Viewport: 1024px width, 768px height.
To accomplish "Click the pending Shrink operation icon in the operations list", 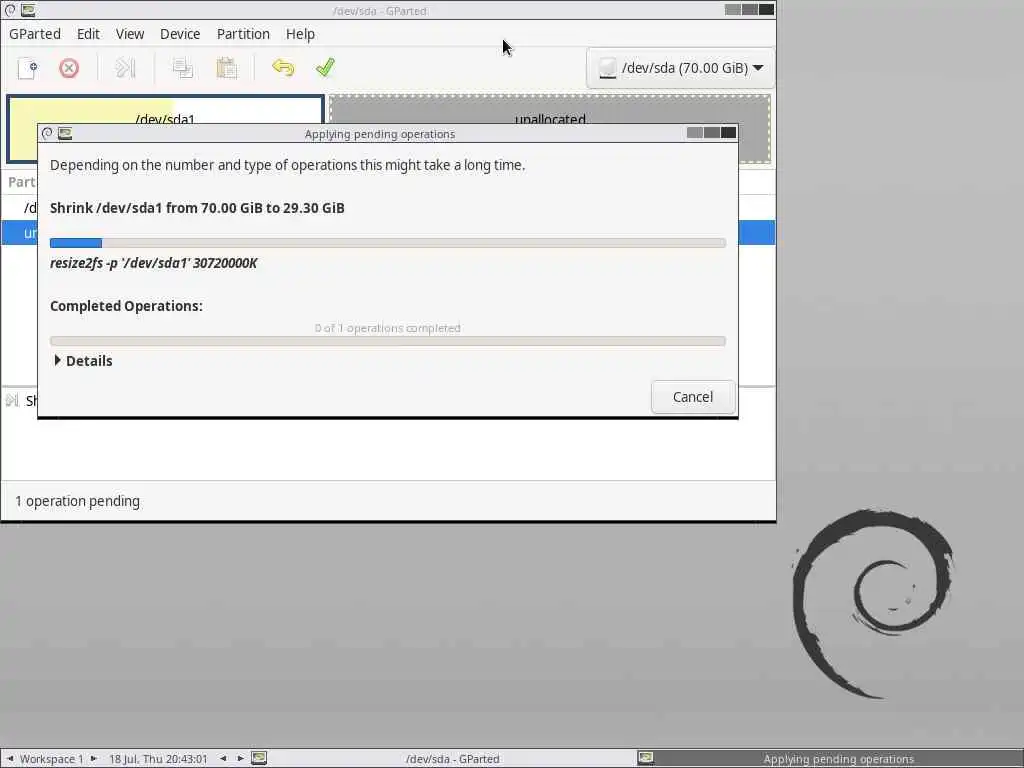I will [12, 400].
